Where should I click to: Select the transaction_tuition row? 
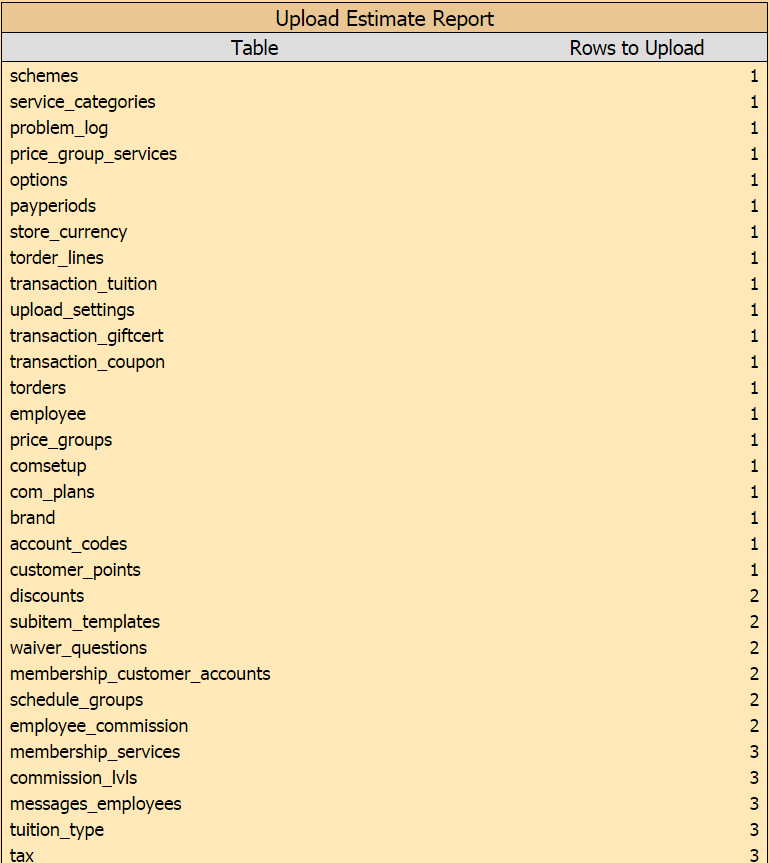click(x=385, y=283)
